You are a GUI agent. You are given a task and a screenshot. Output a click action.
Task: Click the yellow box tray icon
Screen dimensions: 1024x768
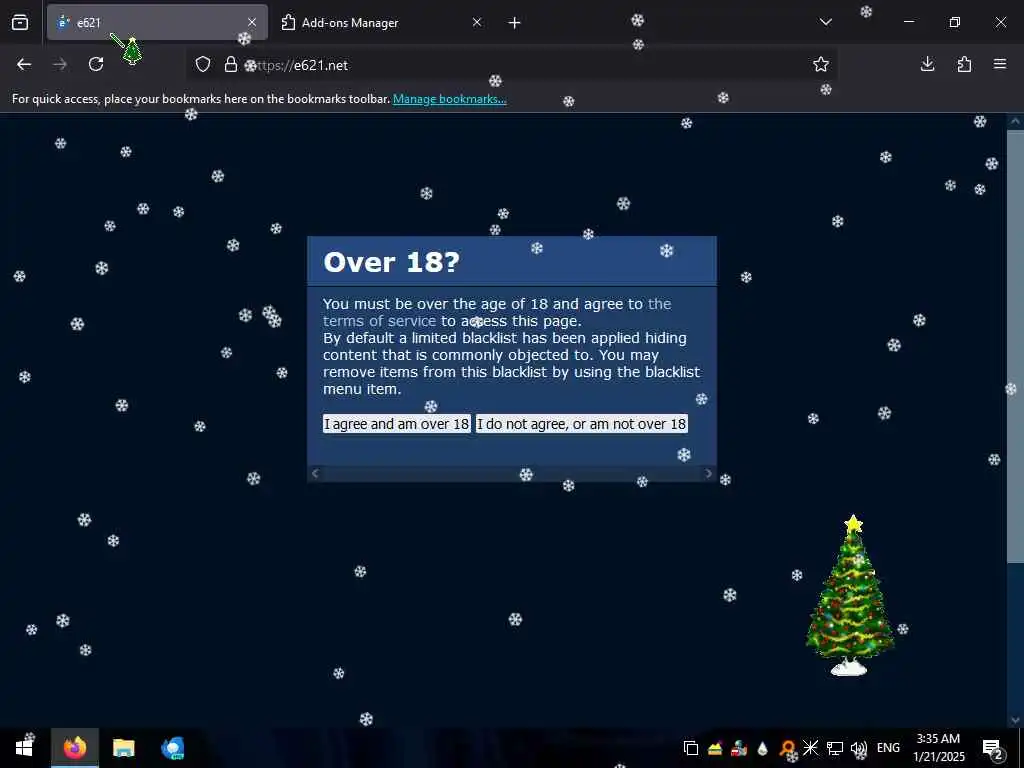click(715, 748)
